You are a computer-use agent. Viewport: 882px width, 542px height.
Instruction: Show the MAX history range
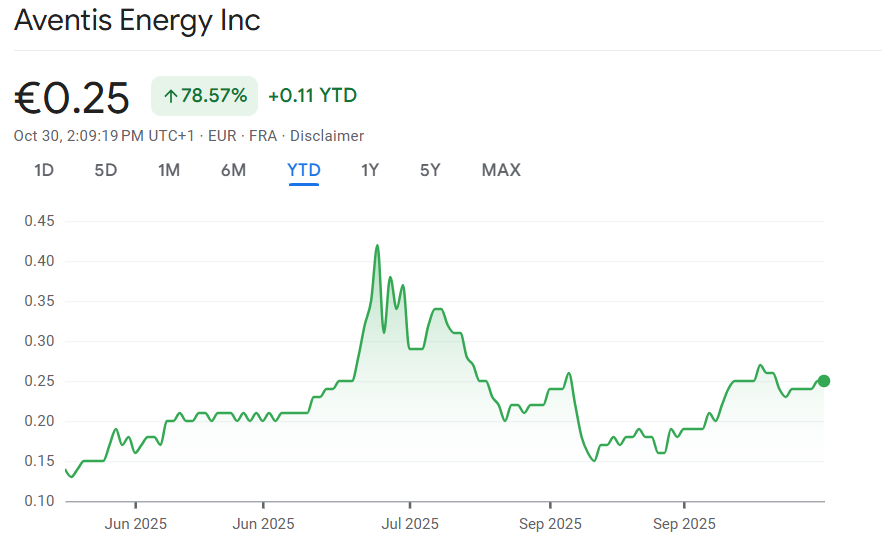click(501, 170)
